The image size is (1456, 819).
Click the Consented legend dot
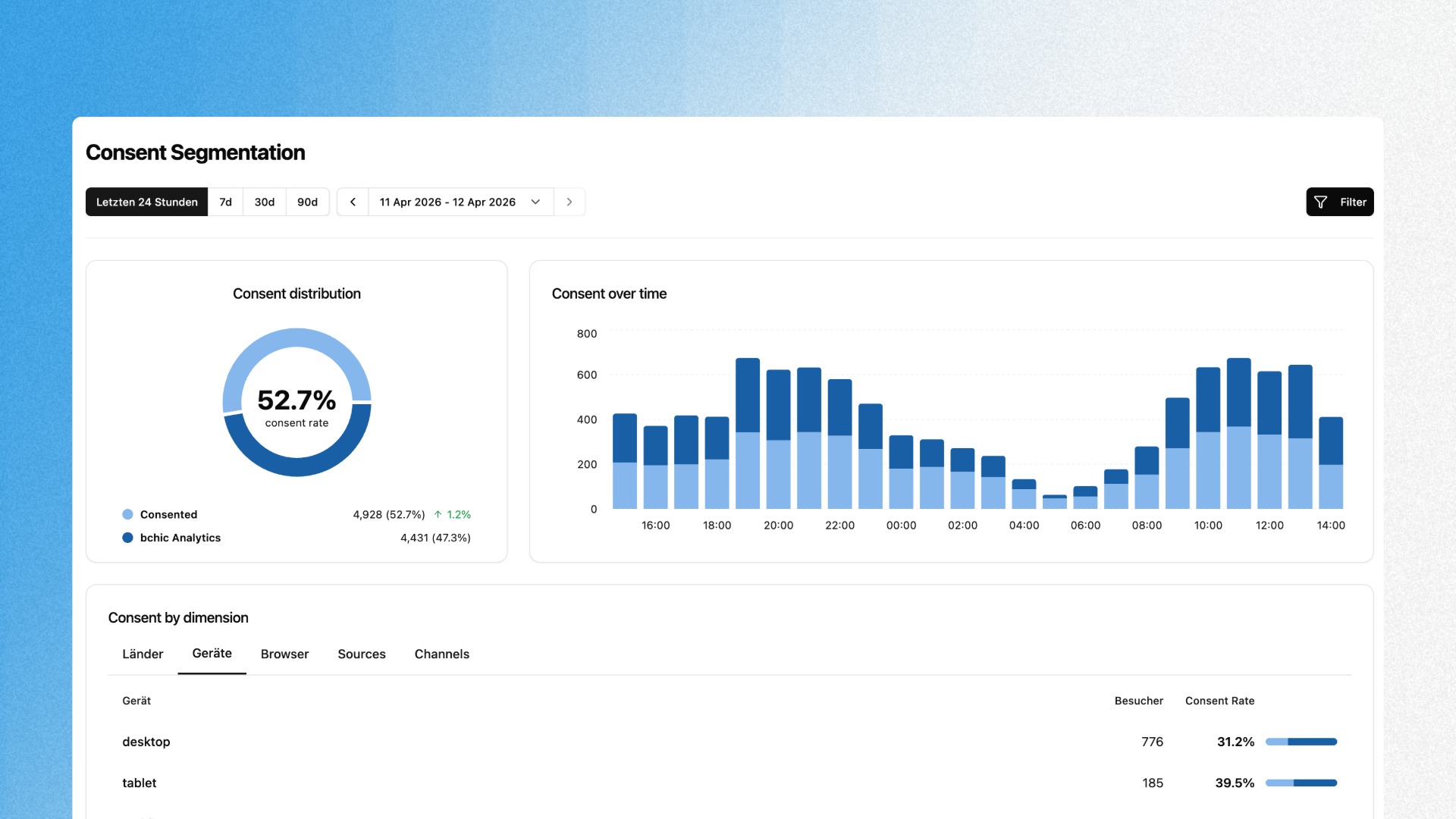pos(127,514)
